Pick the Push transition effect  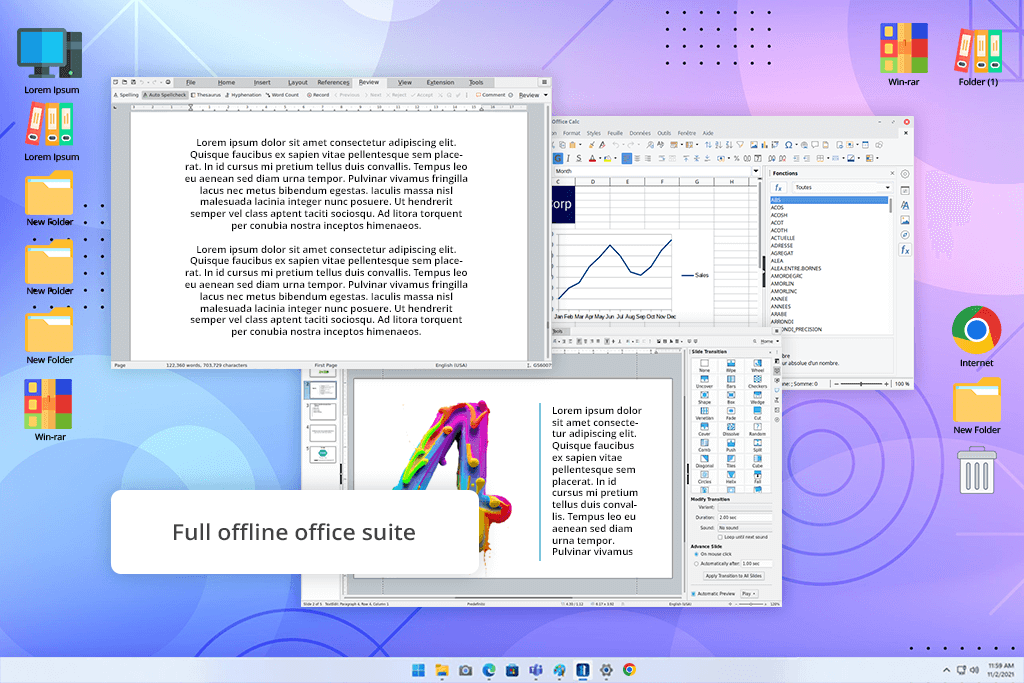(x=731, y=445)
